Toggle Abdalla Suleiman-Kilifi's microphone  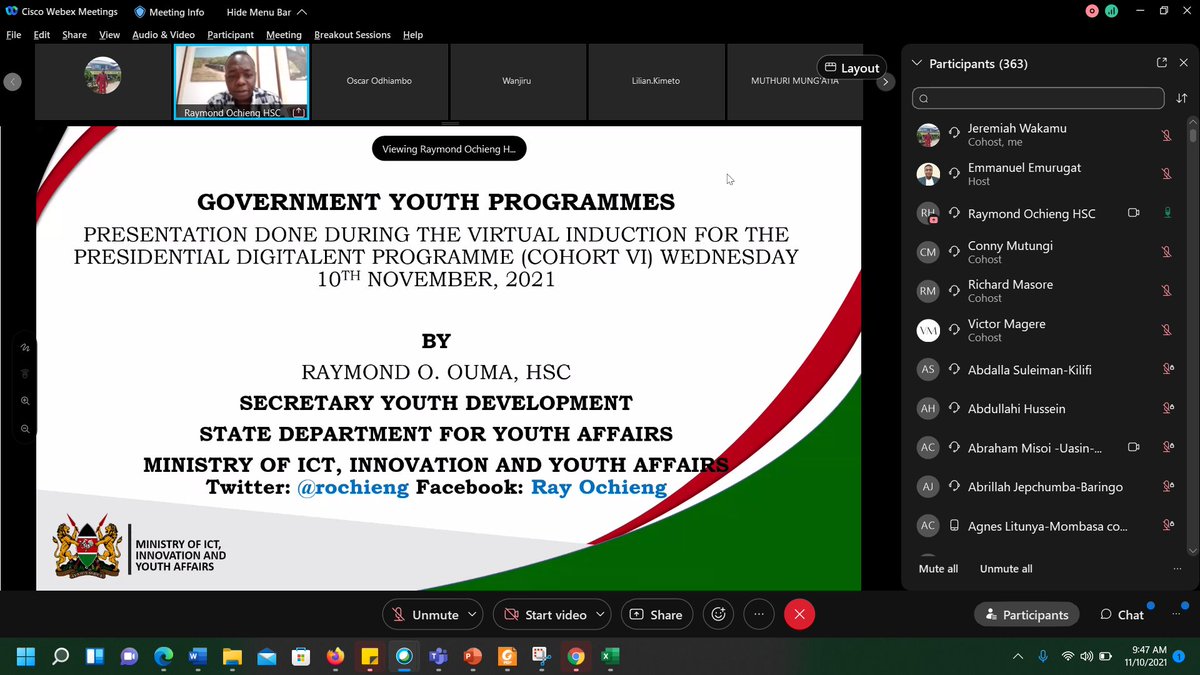1166,369
